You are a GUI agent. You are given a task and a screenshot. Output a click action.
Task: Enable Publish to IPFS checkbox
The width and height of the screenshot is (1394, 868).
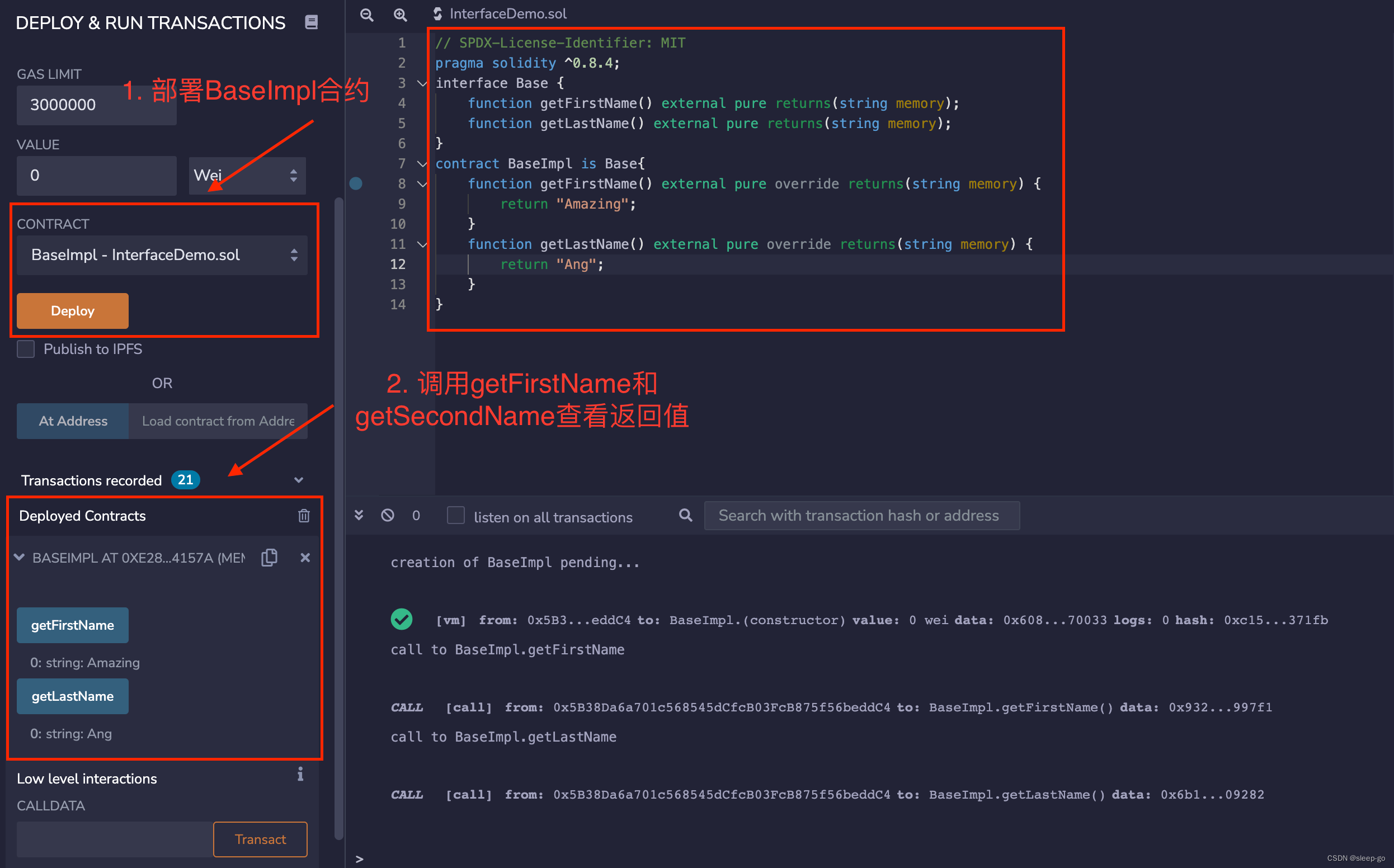(26, 349)
